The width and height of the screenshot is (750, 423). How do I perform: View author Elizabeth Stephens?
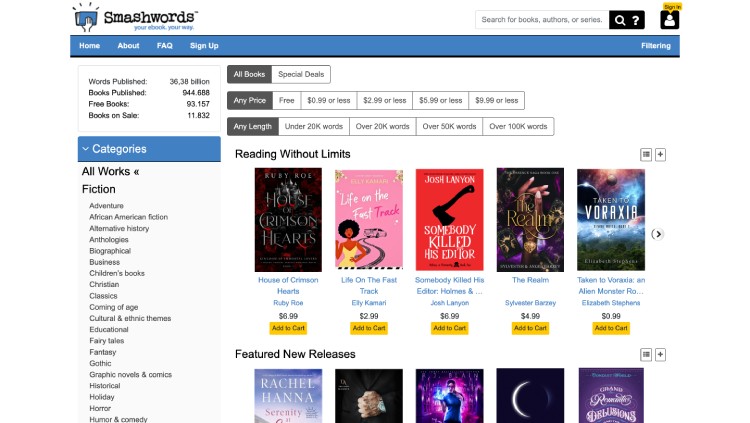(x=611, y=303)
